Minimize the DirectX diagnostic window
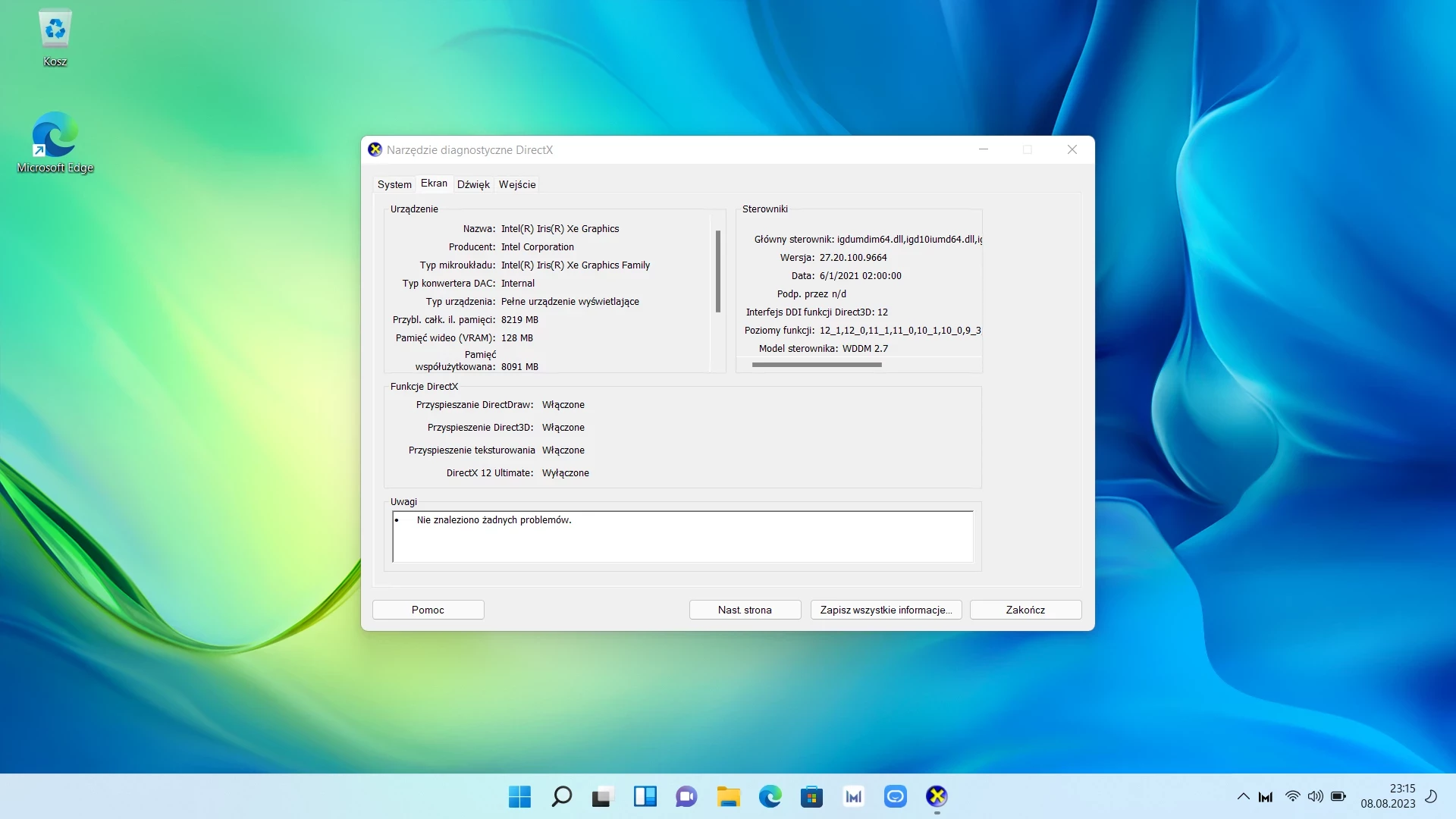Image resolution: width=1456 pixels, height=819 pixels. coord(984,149)
